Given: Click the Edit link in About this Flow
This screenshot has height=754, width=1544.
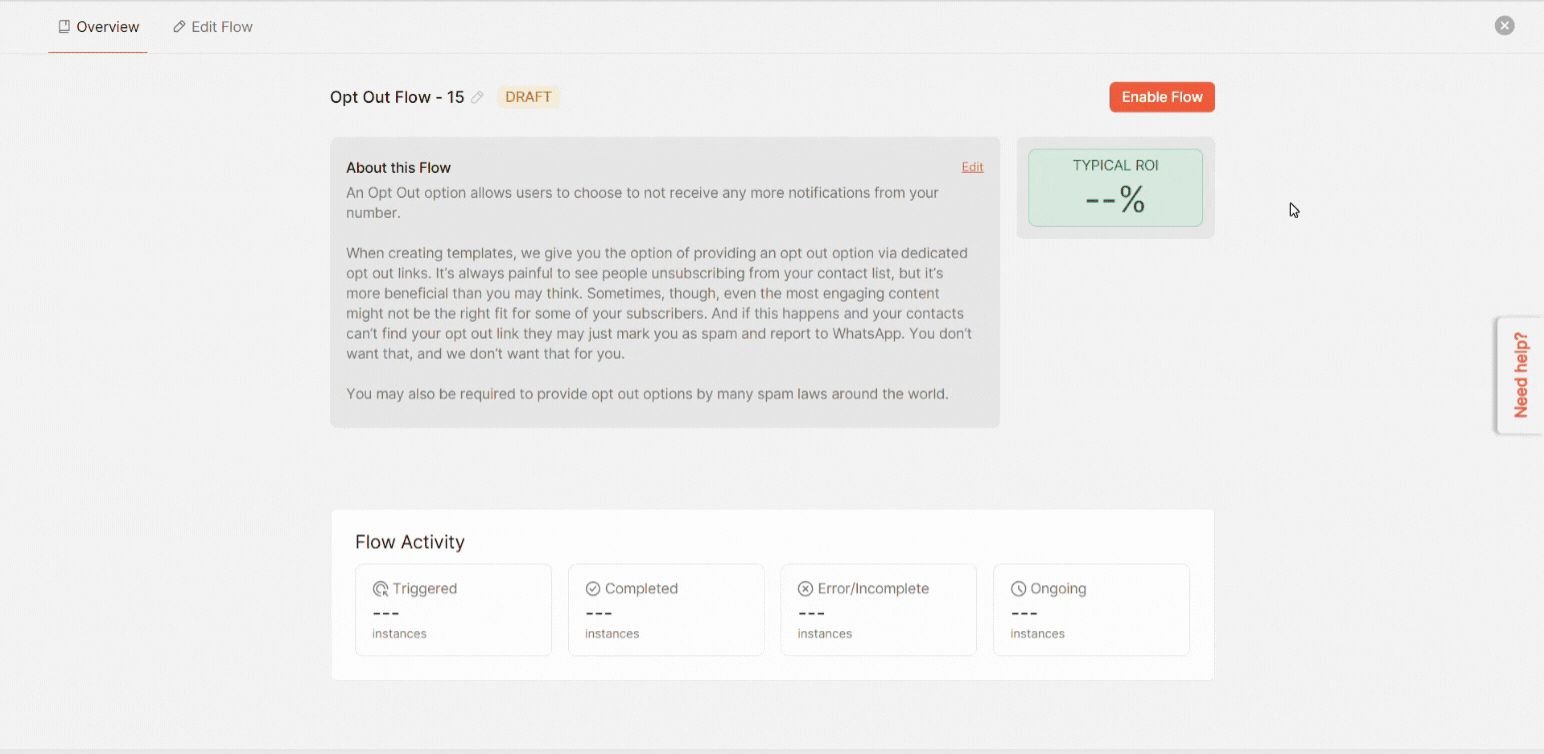Looking at the screenshot, I should tap(972, 167).
